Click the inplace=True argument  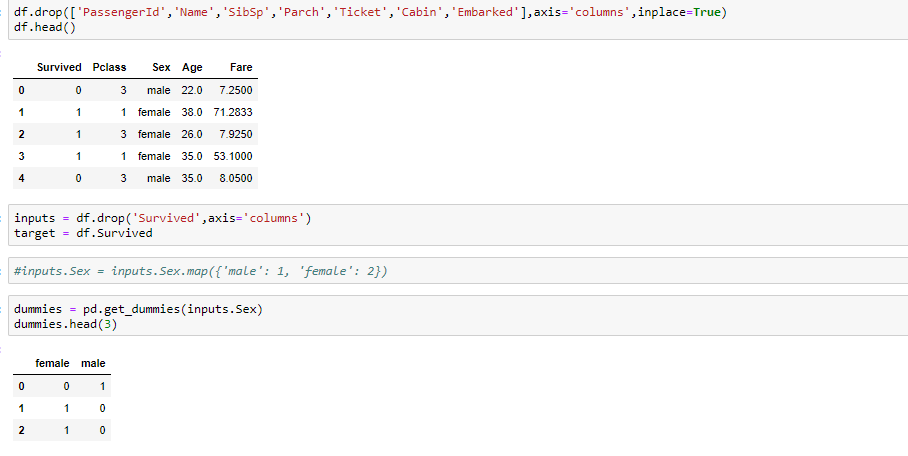[x=679, y=12]
